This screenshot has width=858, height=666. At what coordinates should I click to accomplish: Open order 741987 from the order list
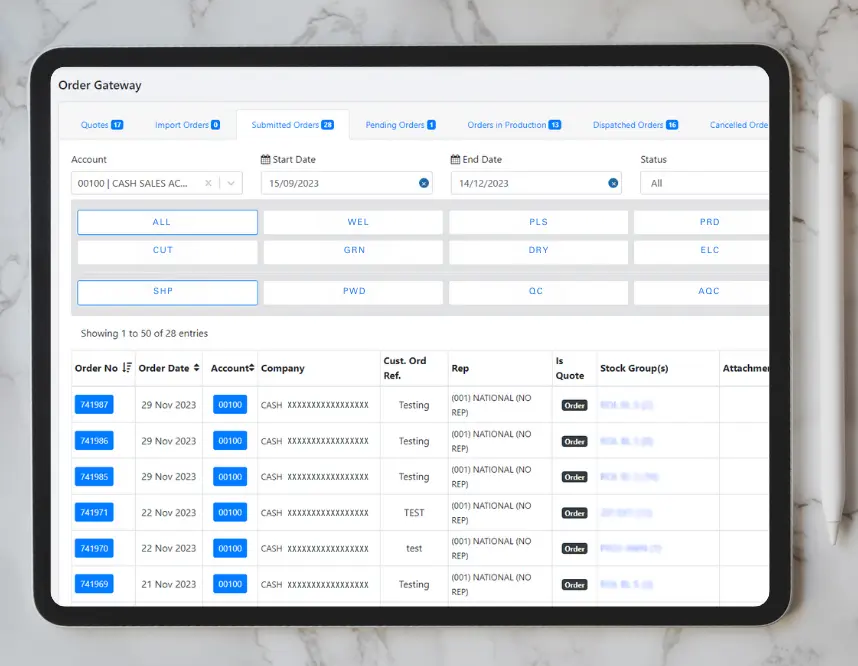pyautogui.click(x=94, y=404)
